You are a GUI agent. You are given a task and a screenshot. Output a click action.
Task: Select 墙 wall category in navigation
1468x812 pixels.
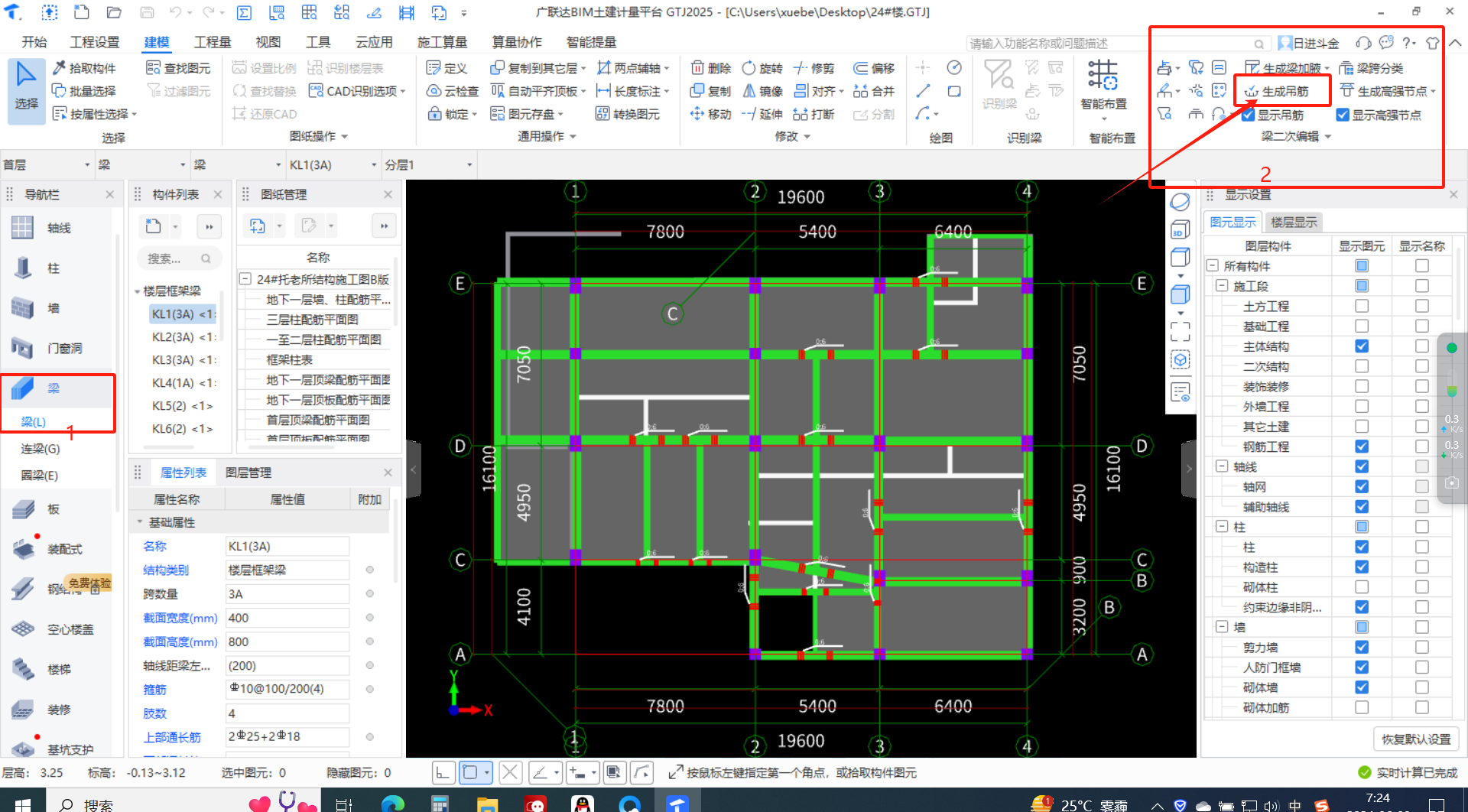point(54,308)
